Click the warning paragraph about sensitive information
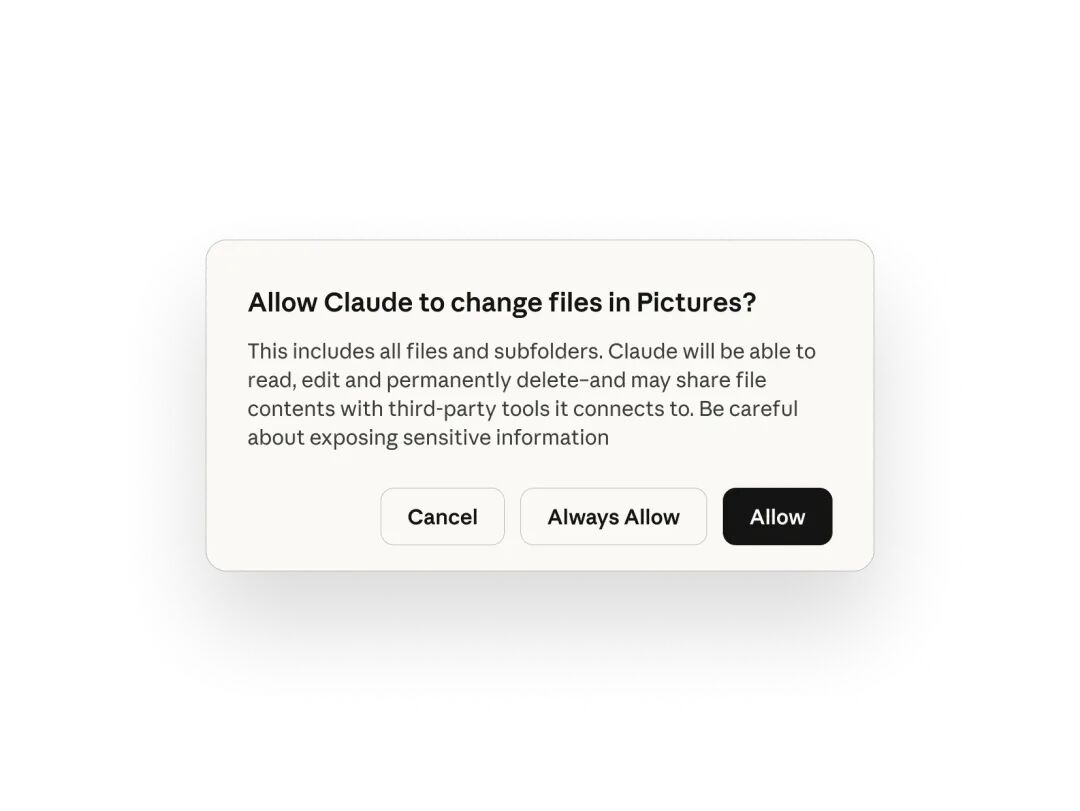 pos(531,394)
